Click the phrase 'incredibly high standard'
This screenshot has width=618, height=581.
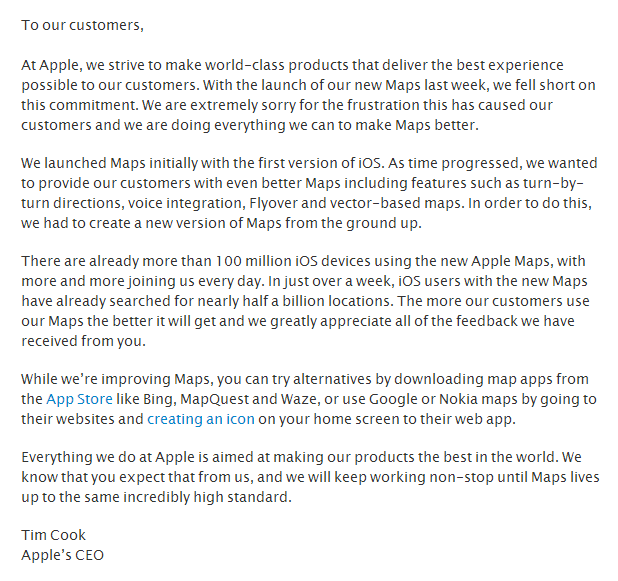pyautogui.click(x=207, y=497)
